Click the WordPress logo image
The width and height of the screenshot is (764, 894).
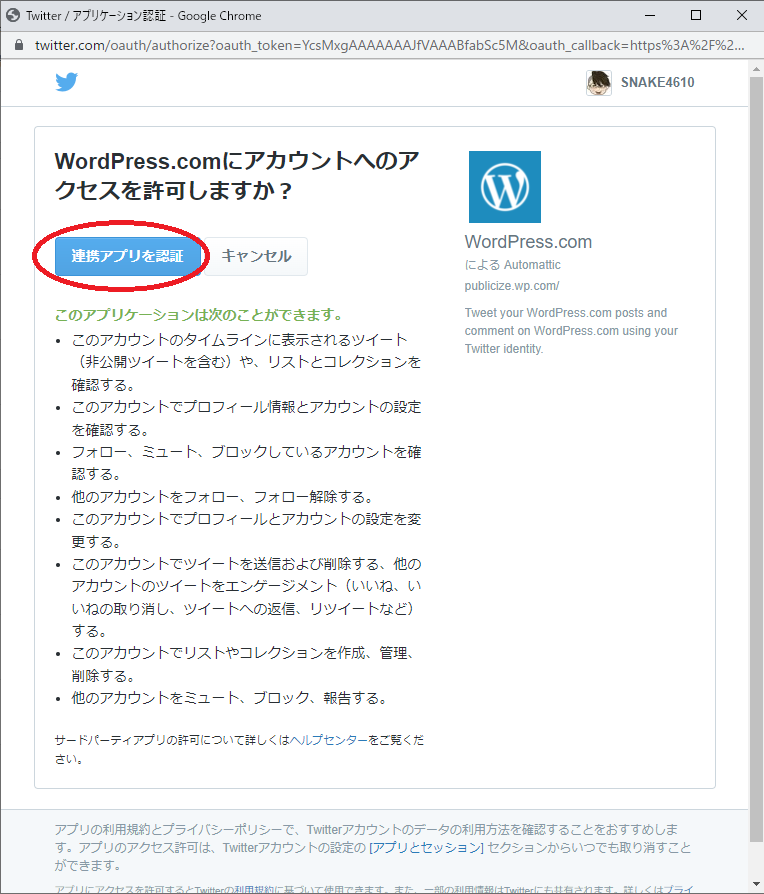(504, 187)
